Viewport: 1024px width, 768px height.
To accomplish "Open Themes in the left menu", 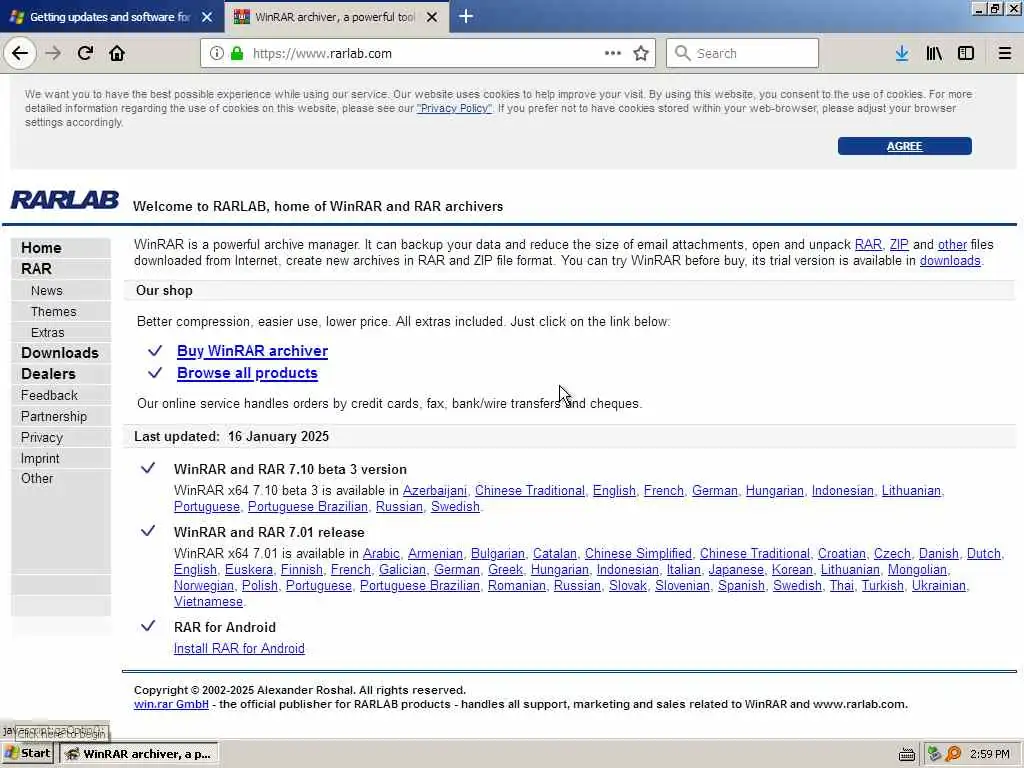I will [x=54, y=312].
